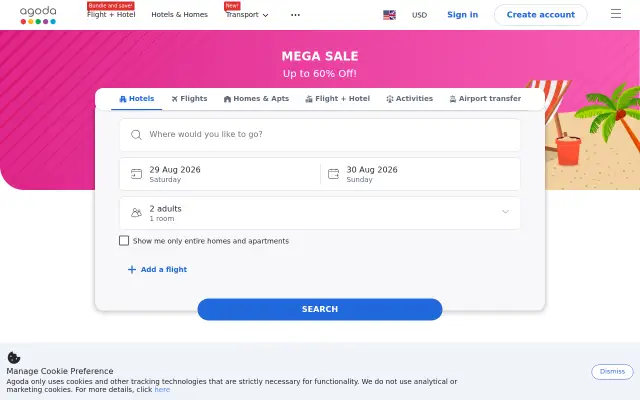Select the Airport transfer tab
This screenshot has height=400, width=640.
[485, 99]
